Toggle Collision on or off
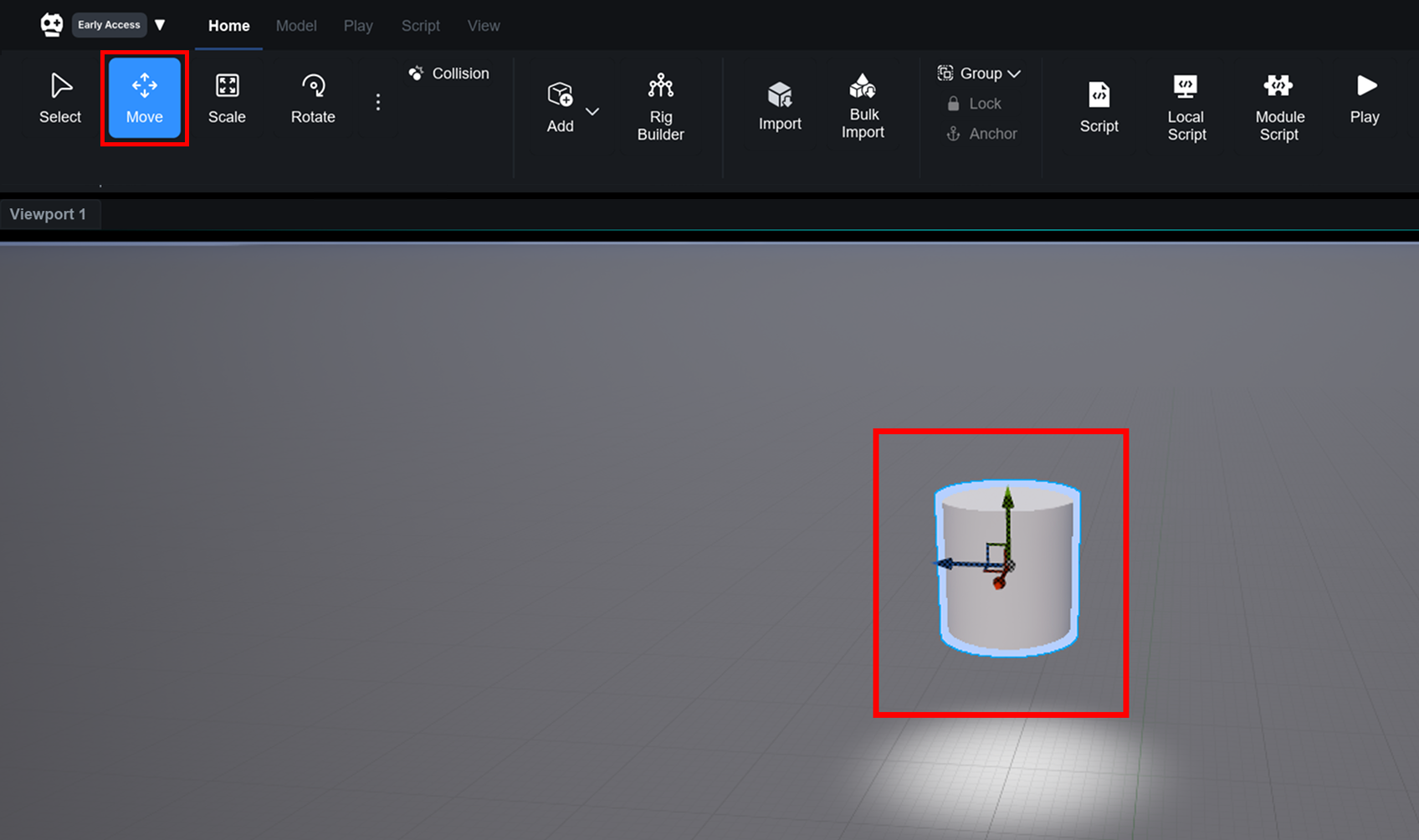Viewport: 1419px width, 840px height. tap(448, 74)
